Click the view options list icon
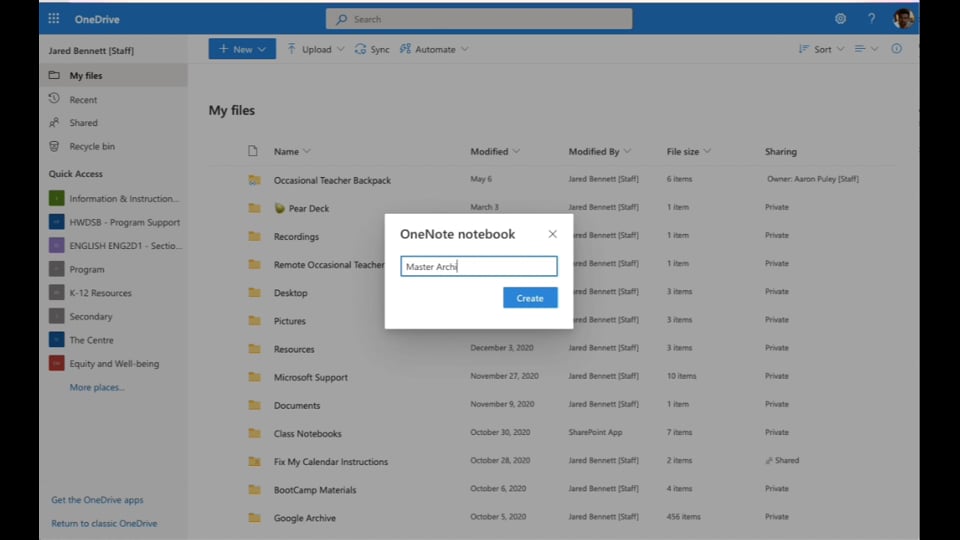The width and height of the screenshot is (960, 540). pos(860,49)
